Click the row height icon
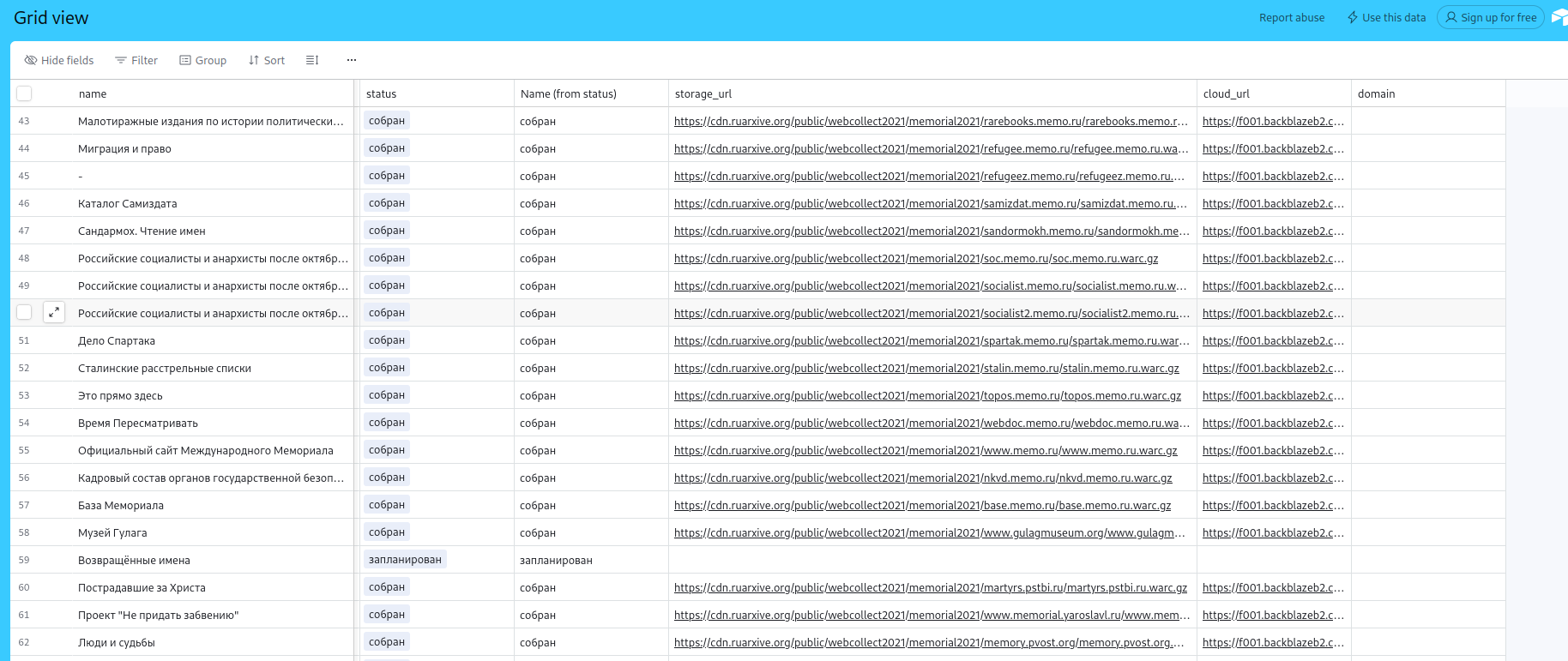 (312, 60)
